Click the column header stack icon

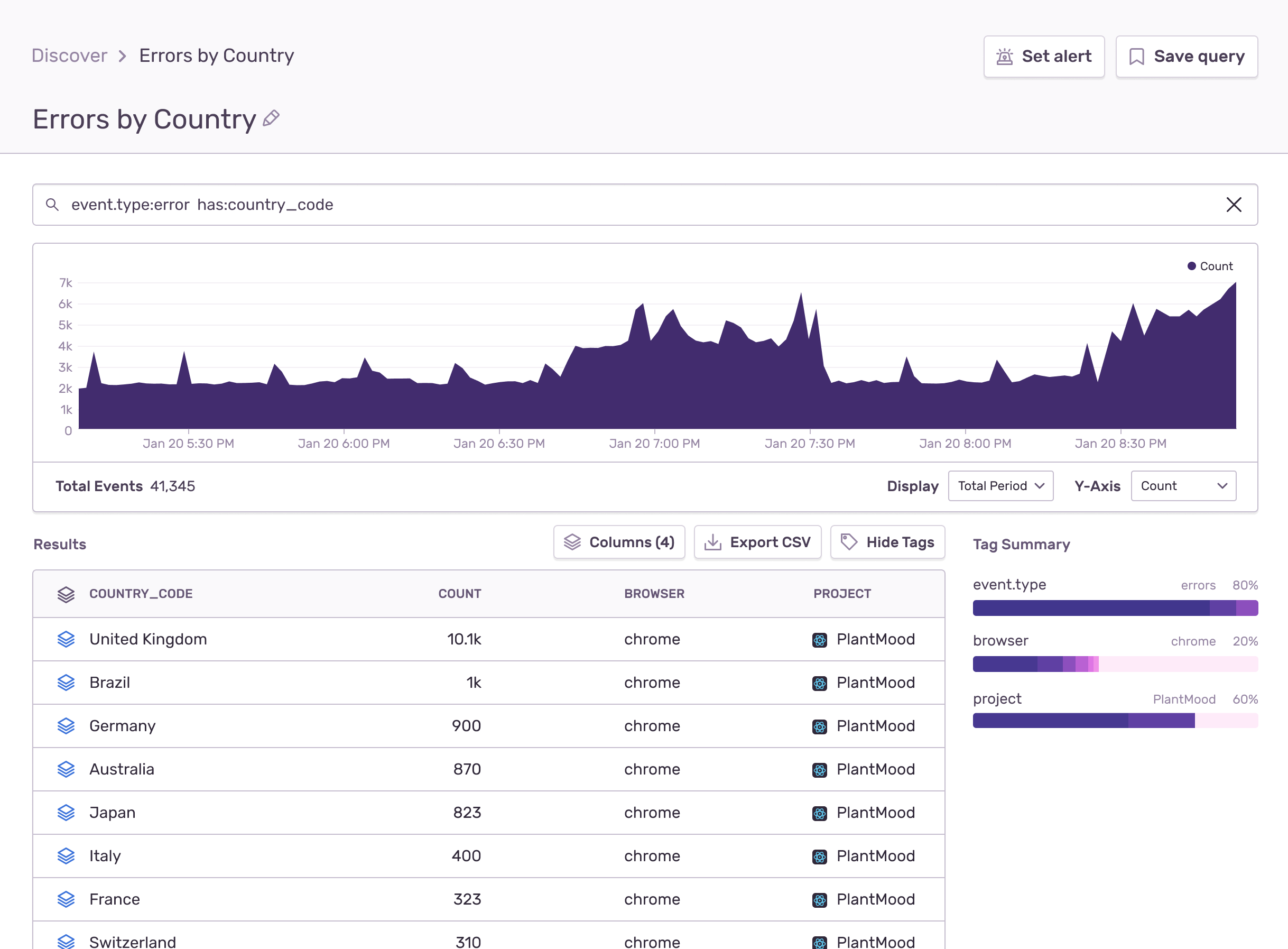[x=66, y=594]
